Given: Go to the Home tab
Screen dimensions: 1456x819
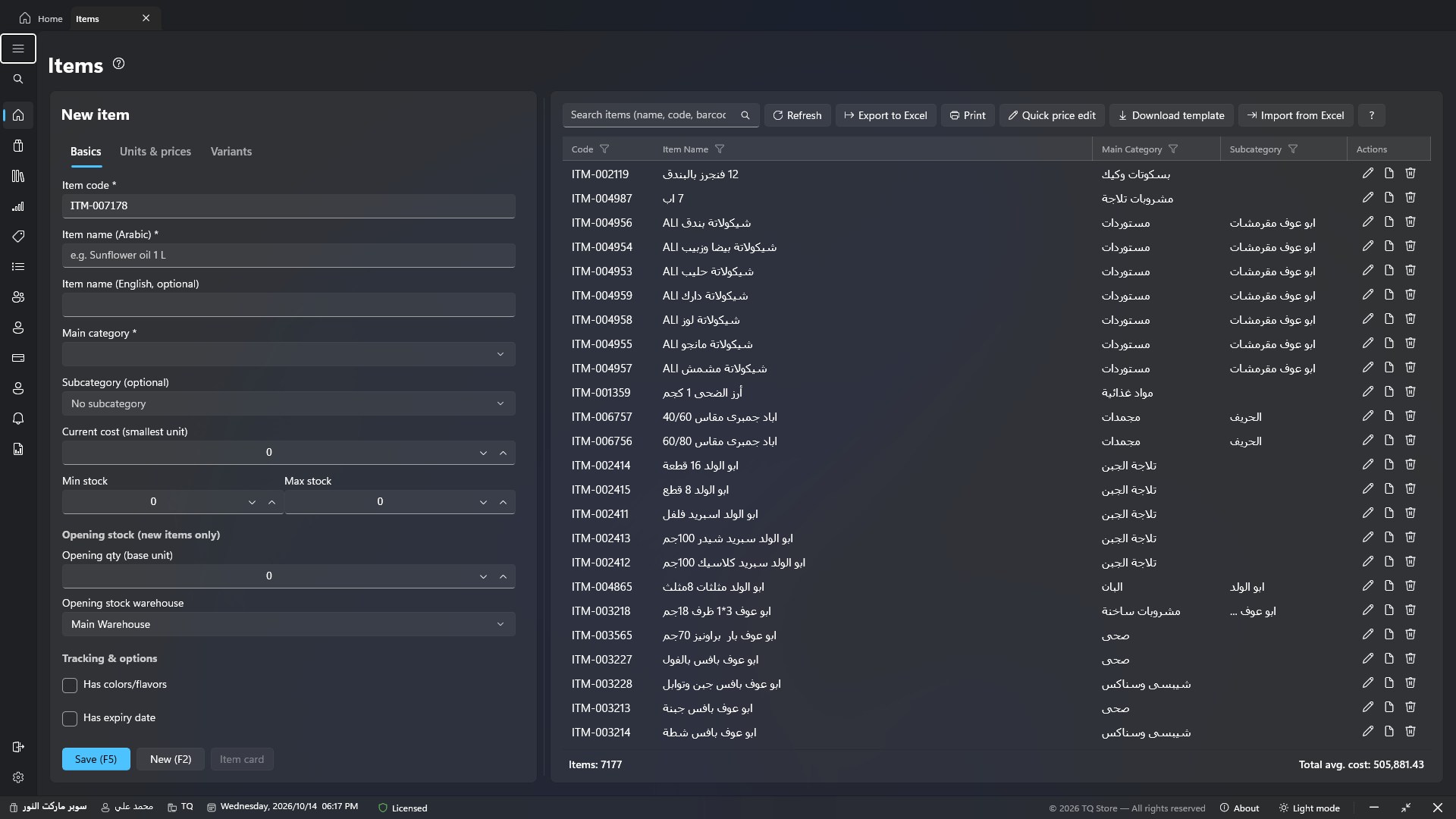Looking at the screenshot, I should (41, 18).
